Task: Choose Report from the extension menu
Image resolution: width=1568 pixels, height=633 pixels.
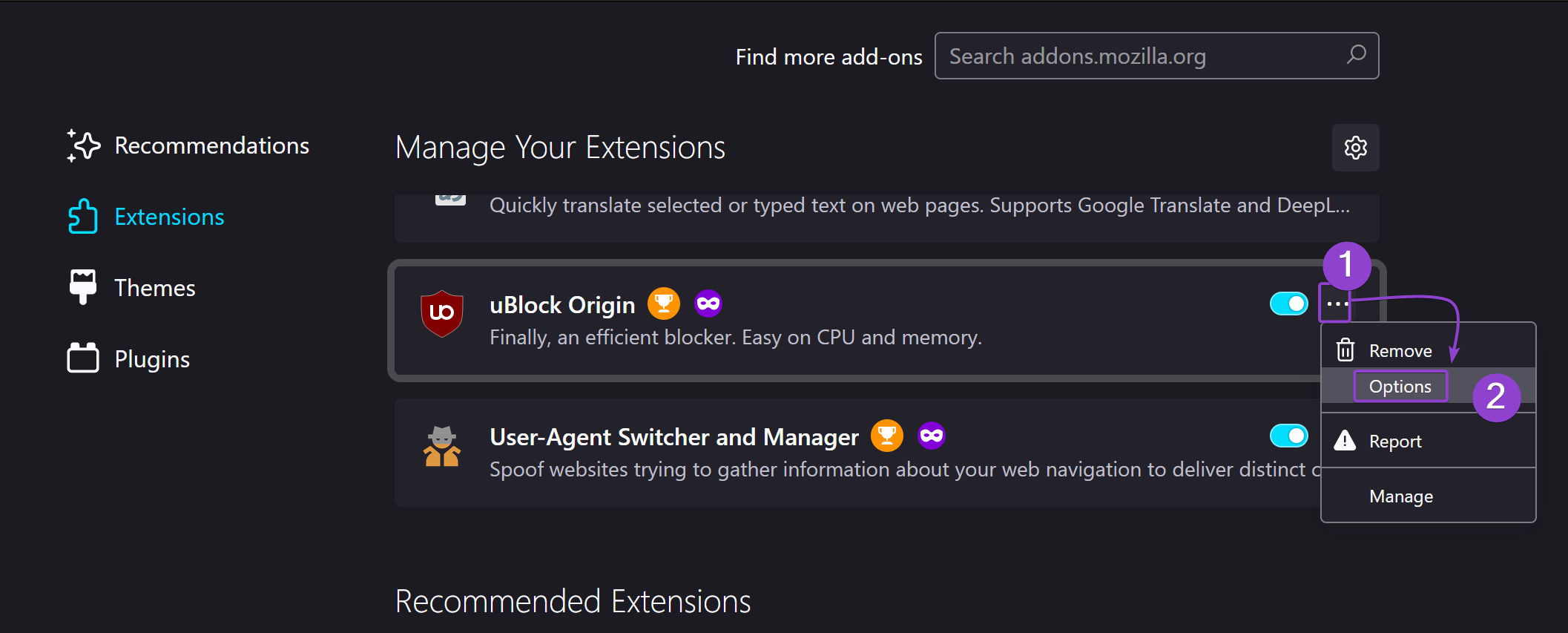Action: pyautogui.click(x=1429, y=442)
